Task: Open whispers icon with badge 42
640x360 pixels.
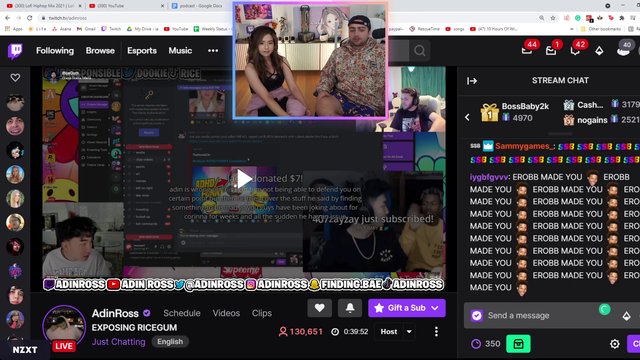Action: point(575,51)
